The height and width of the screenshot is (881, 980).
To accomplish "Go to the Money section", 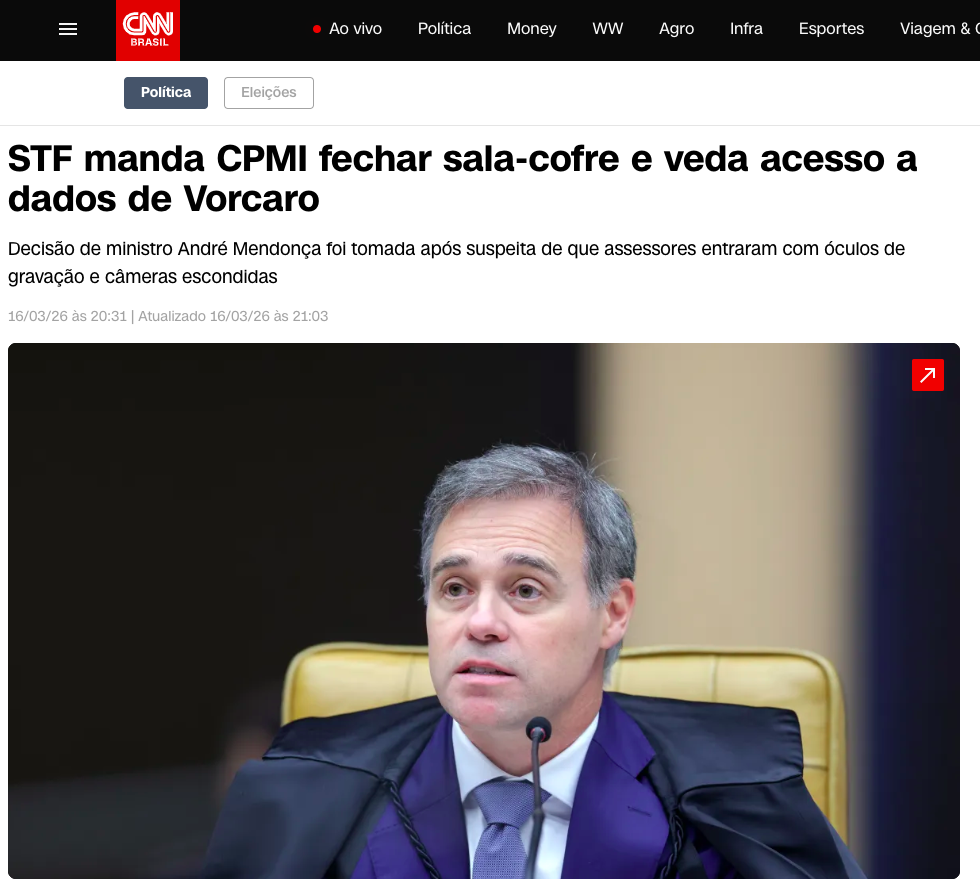I will pyautogui.click(x=531, y=29).
